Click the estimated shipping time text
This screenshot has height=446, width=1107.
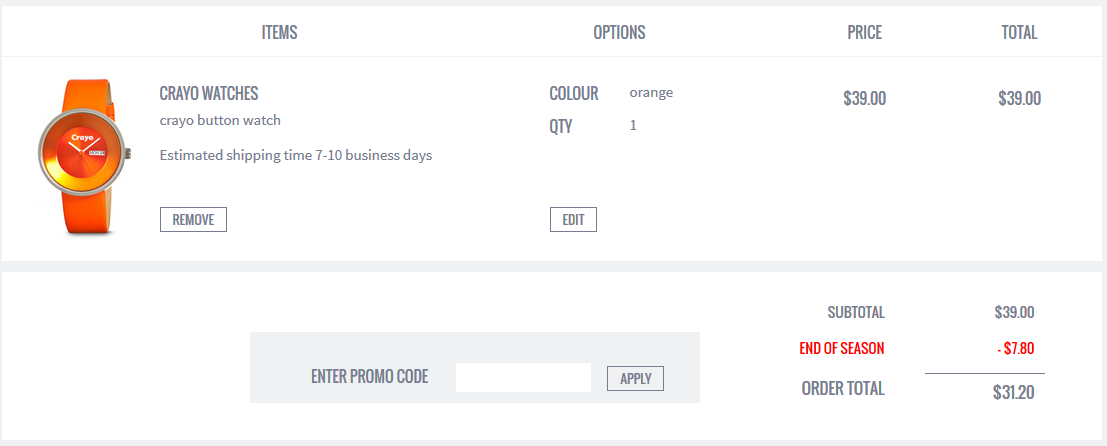[x=296, y=155]
